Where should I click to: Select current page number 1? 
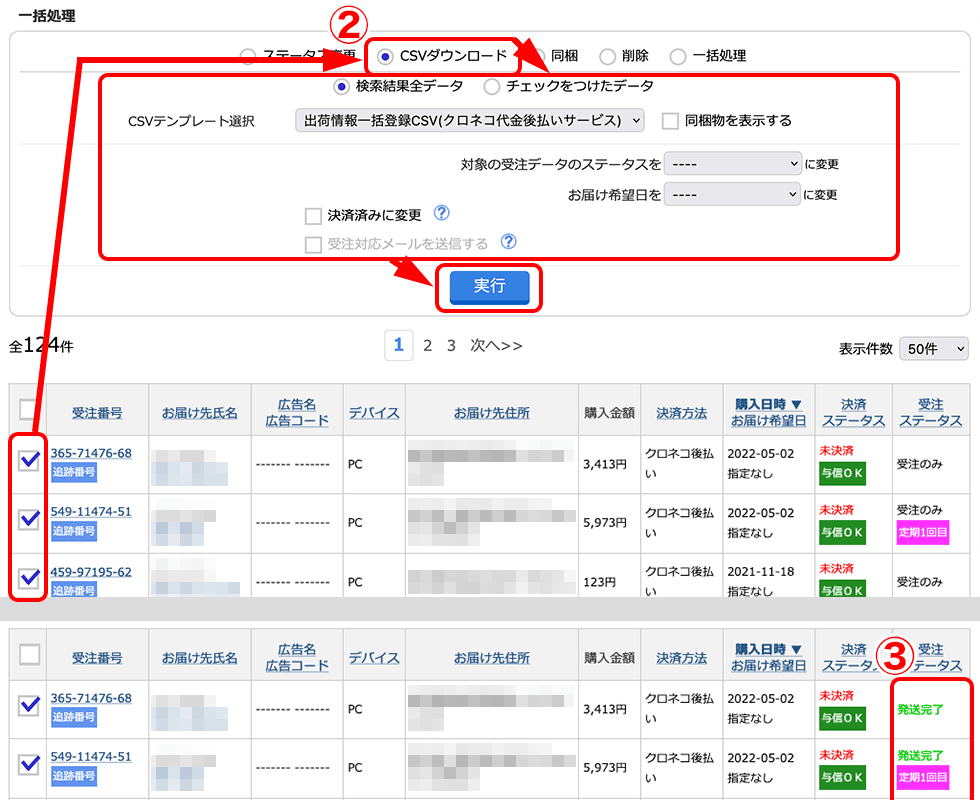[x=399, y=345]
